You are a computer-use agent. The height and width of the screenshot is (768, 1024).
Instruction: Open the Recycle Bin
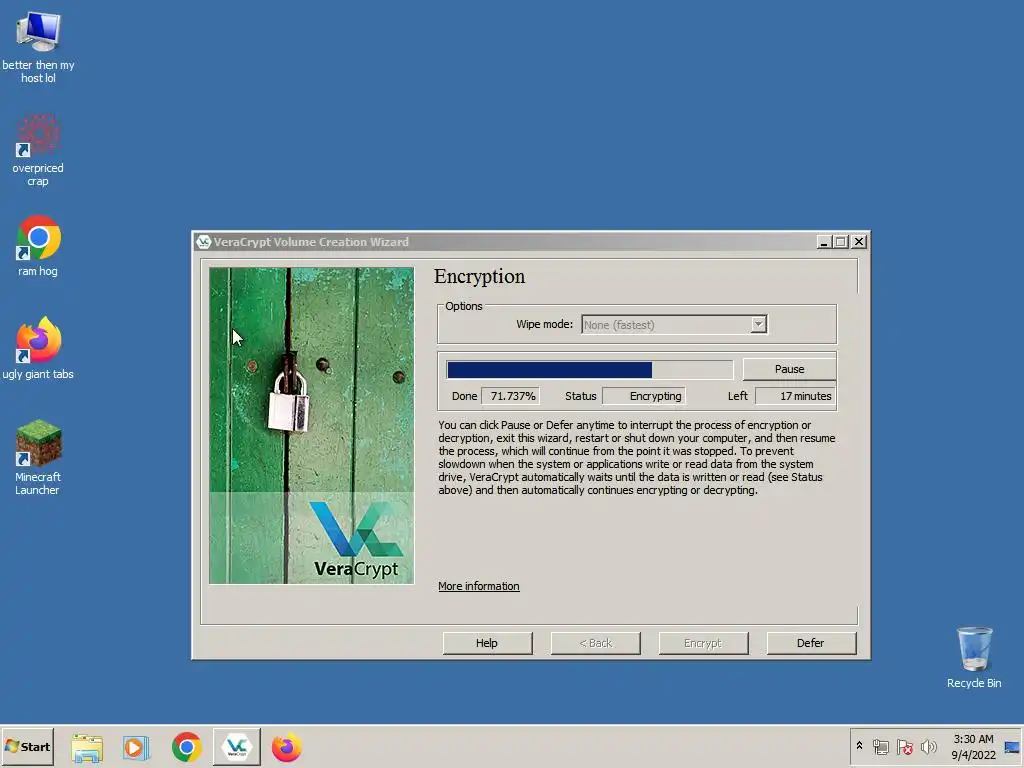pos(974,657)
